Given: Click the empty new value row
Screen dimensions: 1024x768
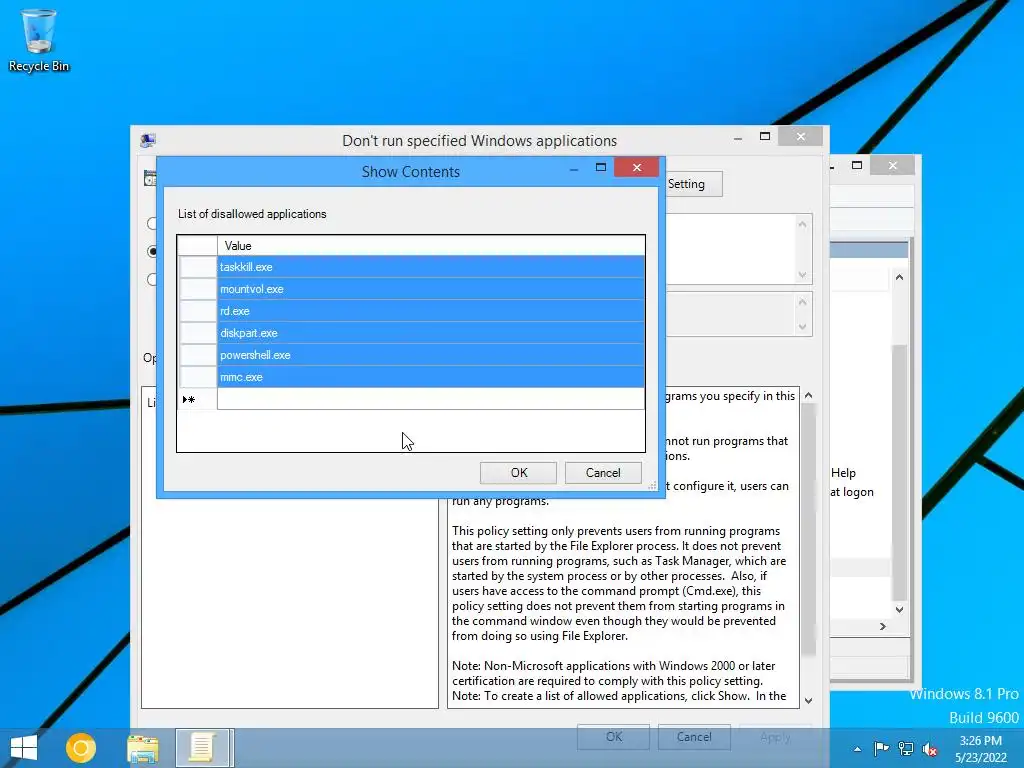Looking at the screenshot, I should coord(430,399).
